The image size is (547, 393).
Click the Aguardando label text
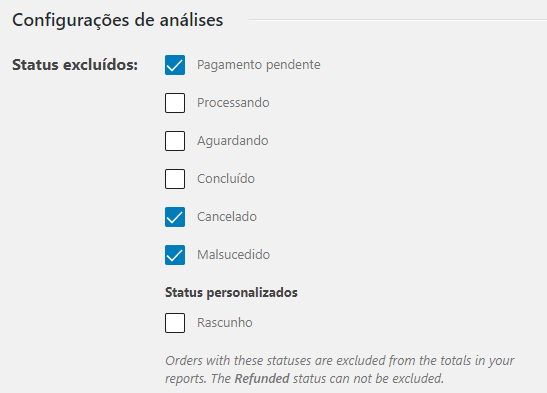(233, 141)
